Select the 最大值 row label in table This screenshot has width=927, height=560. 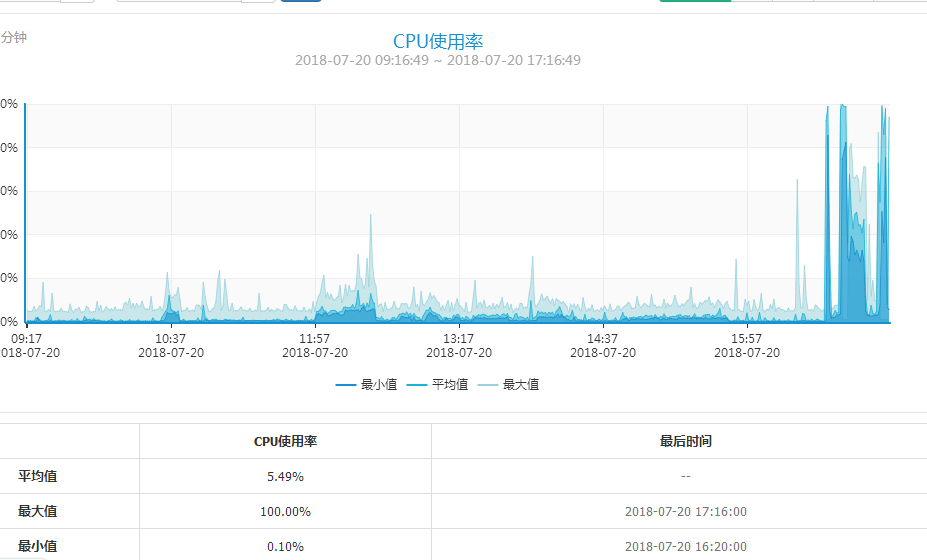(x=37, y=511)
